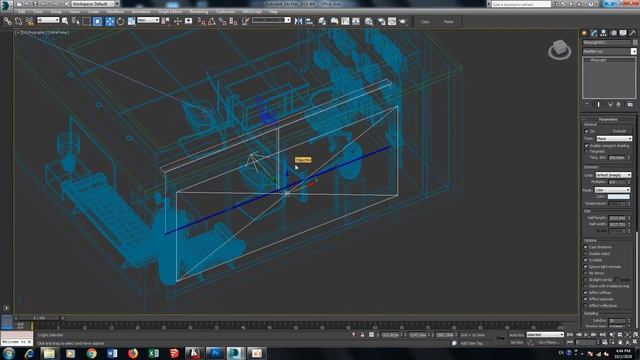Viewport: 640px width, 360px height.
Task: Toggle Spinner Snap
Action: point(233,21)
